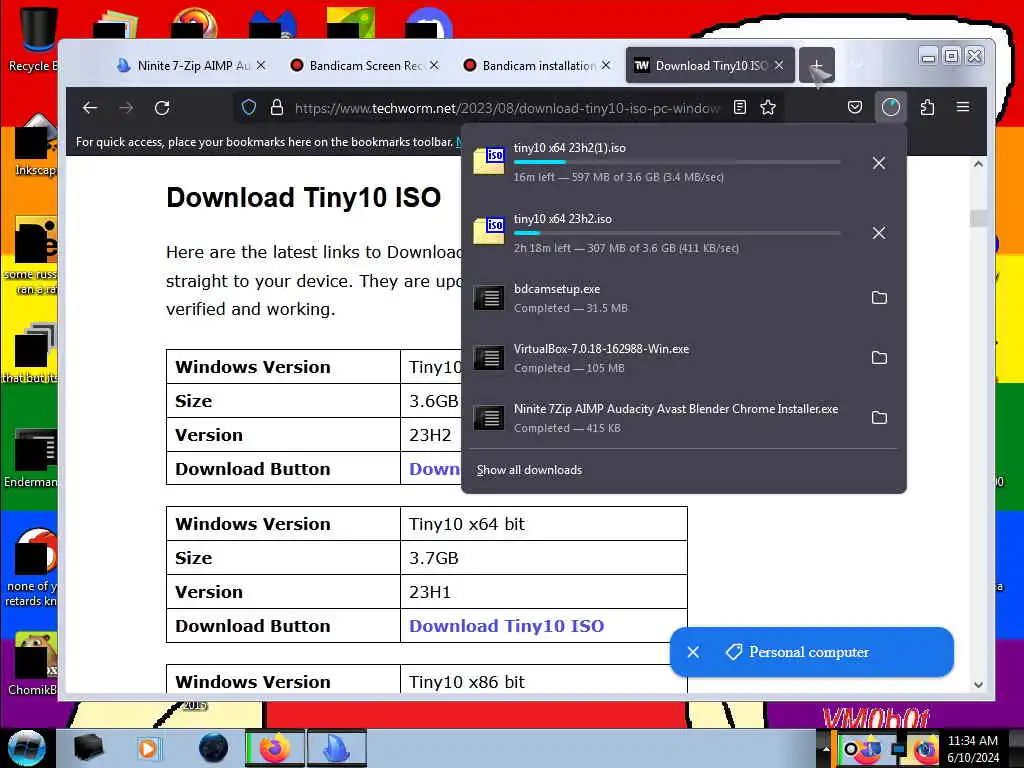Click the Download Tiny10 ISO page heading
Viewport: 1024px width, 768px height.
304,197
